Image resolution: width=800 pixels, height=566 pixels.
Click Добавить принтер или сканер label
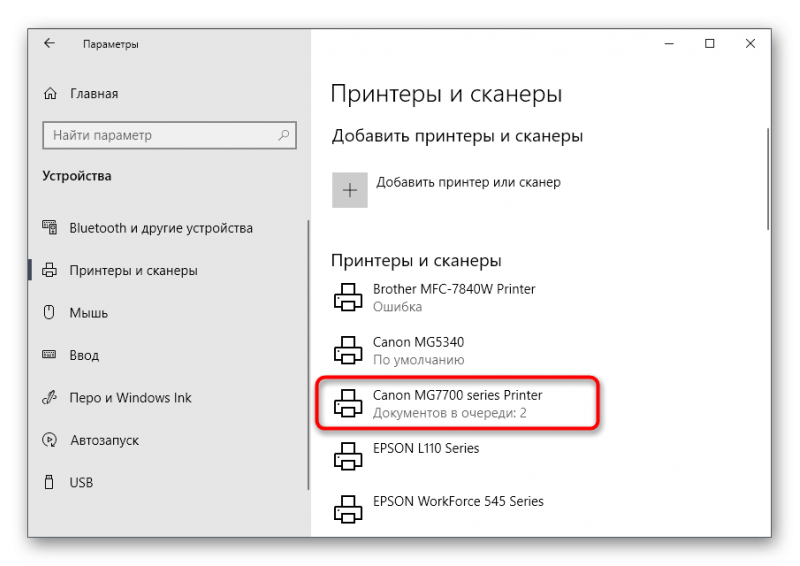[468, 182]
